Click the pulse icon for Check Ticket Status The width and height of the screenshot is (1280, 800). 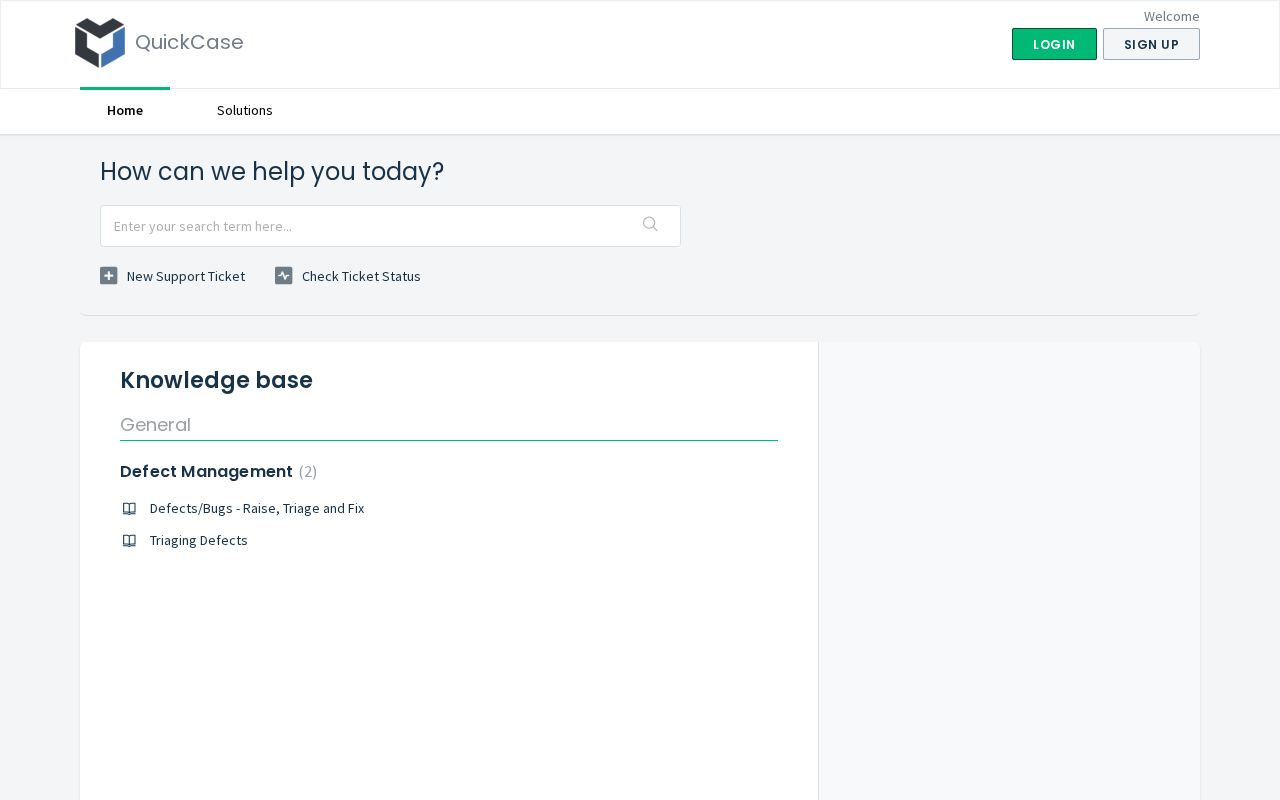(284, 276)
